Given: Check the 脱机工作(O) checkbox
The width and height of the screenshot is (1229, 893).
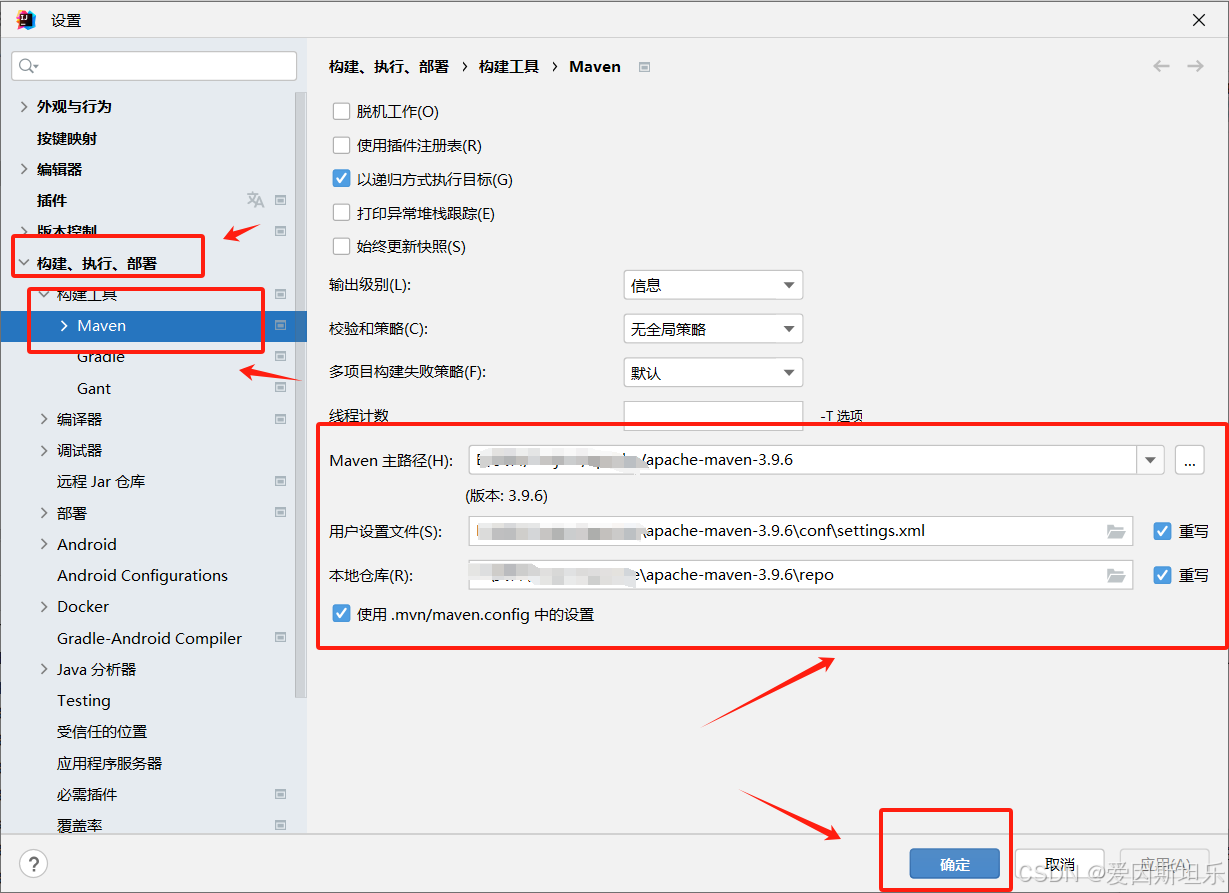Looking at the screenshot, I should point(341,112).
